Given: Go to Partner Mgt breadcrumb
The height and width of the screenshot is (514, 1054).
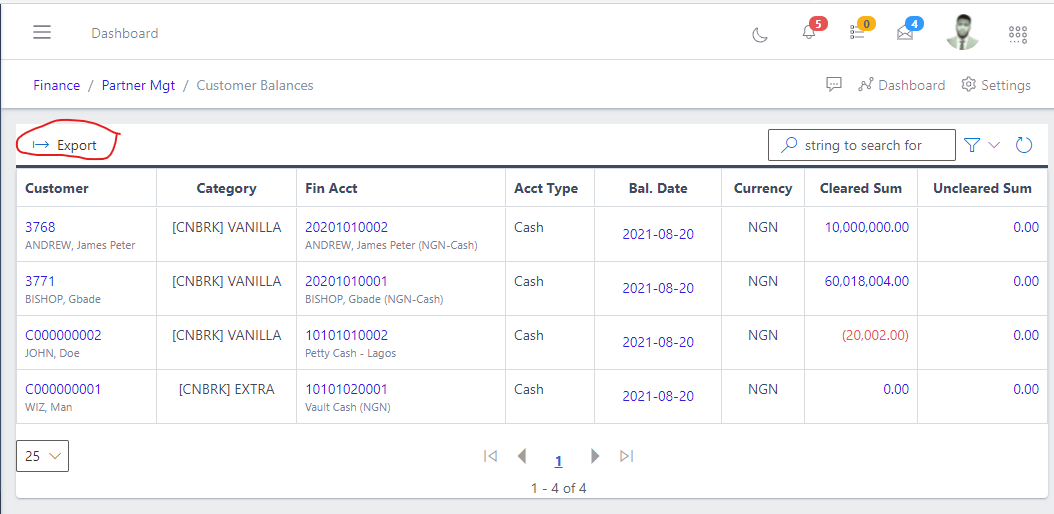Looking at the screenshot, I should click(138, 85).
